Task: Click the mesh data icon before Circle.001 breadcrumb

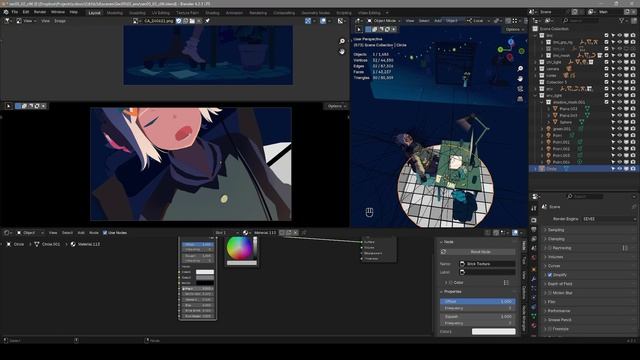Action: pyautogui.click(x=37, y=244)
